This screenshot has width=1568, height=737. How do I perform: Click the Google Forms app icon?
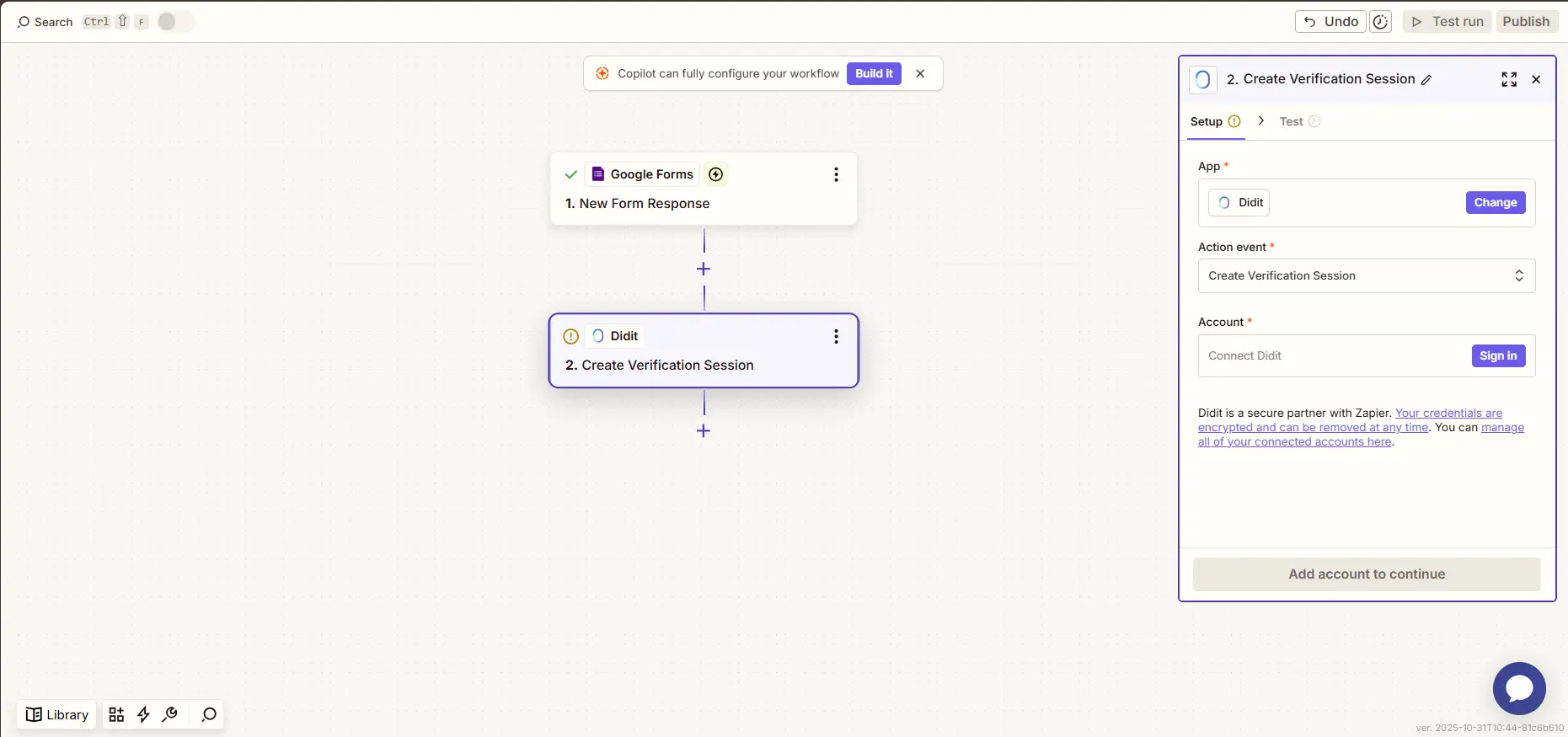pyautogui.click(x=598, y=174)
